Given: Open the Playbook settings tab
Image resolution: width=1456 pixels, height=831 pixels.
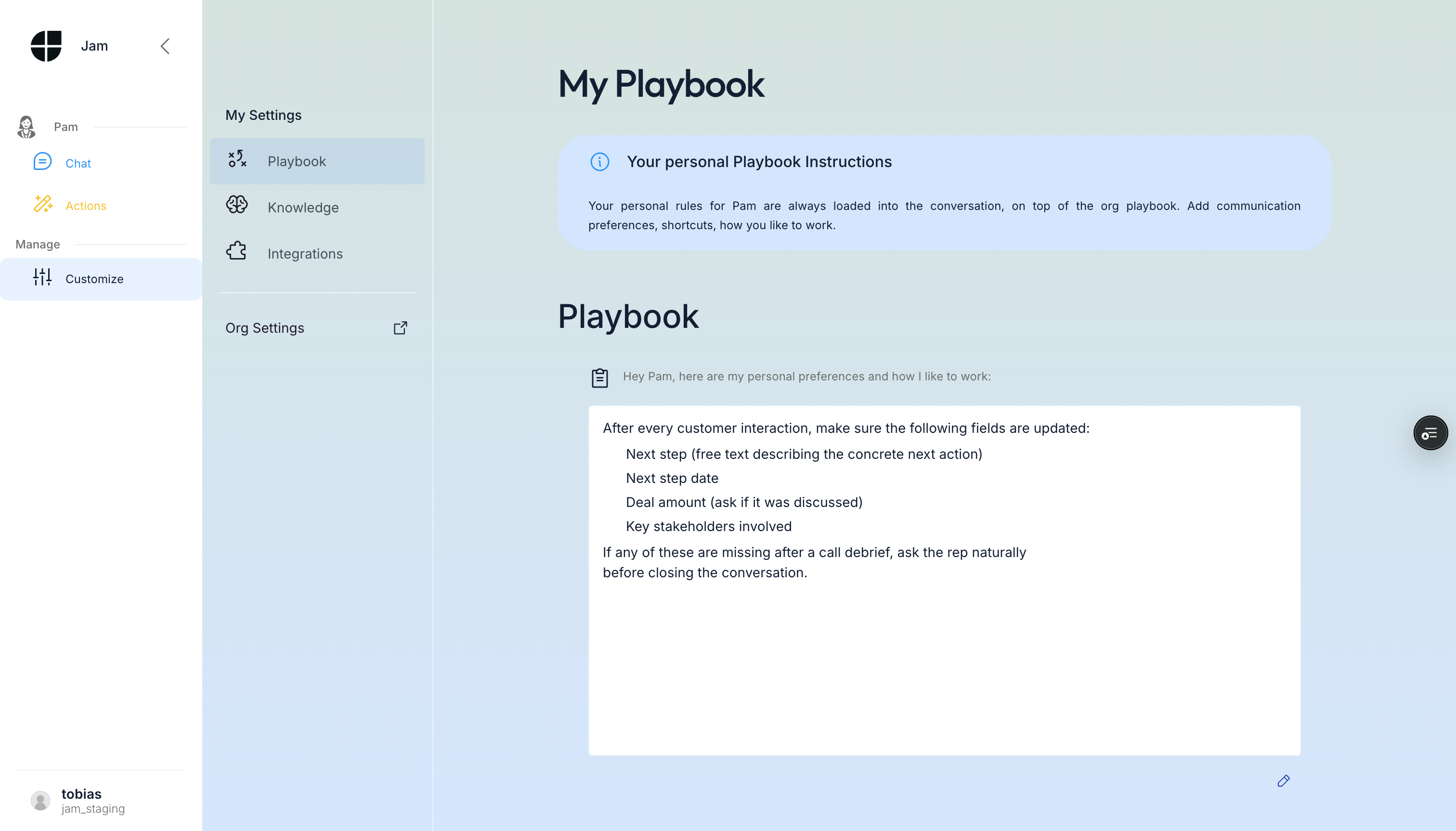Looking at the screenshot, I should tap(317, 161).
